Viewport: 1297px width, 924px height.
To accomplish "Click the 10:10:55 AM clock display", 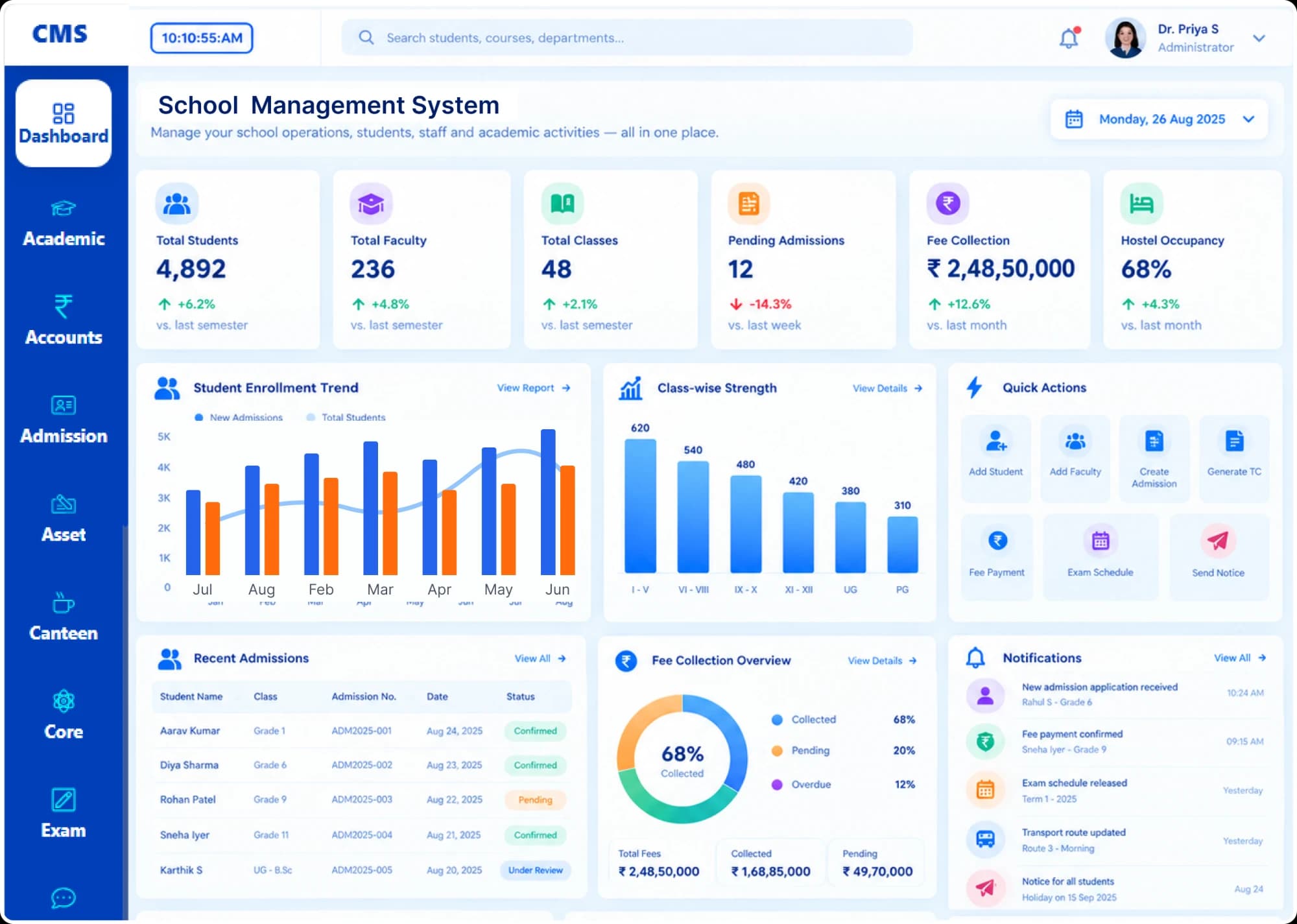I will coord(202,38).
